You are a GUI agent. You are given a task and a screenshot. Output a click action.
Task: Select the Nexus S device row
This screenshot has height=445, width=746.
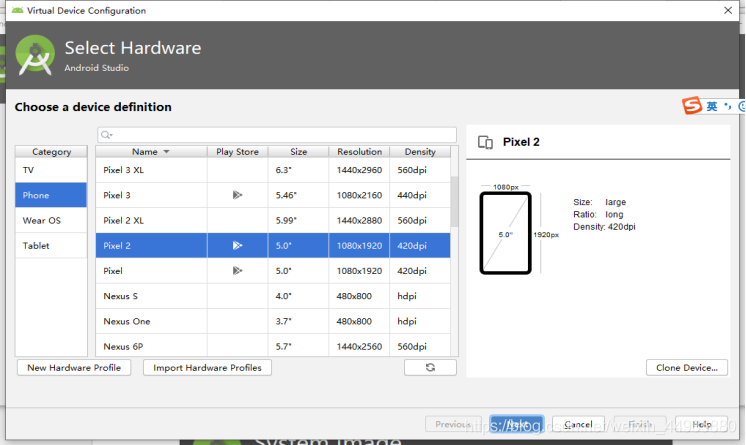point(273,296)
